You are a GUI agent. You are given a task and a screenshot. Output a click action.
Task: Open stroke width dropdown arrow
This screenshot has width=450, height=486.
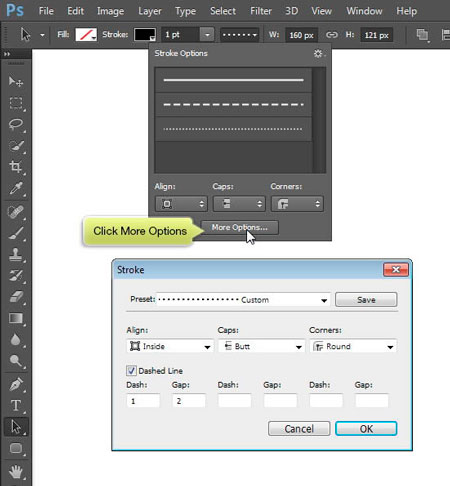pos(207,35)
